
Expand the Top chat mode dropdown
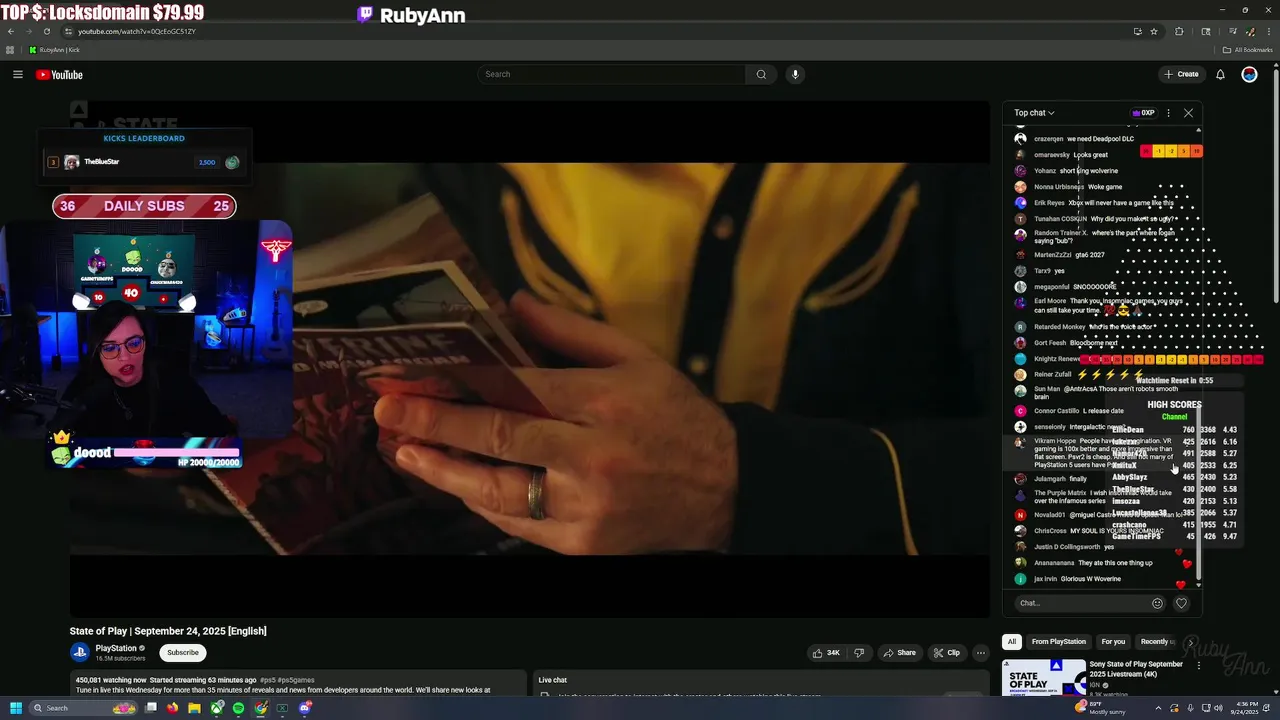click(x=1034, y=113)
